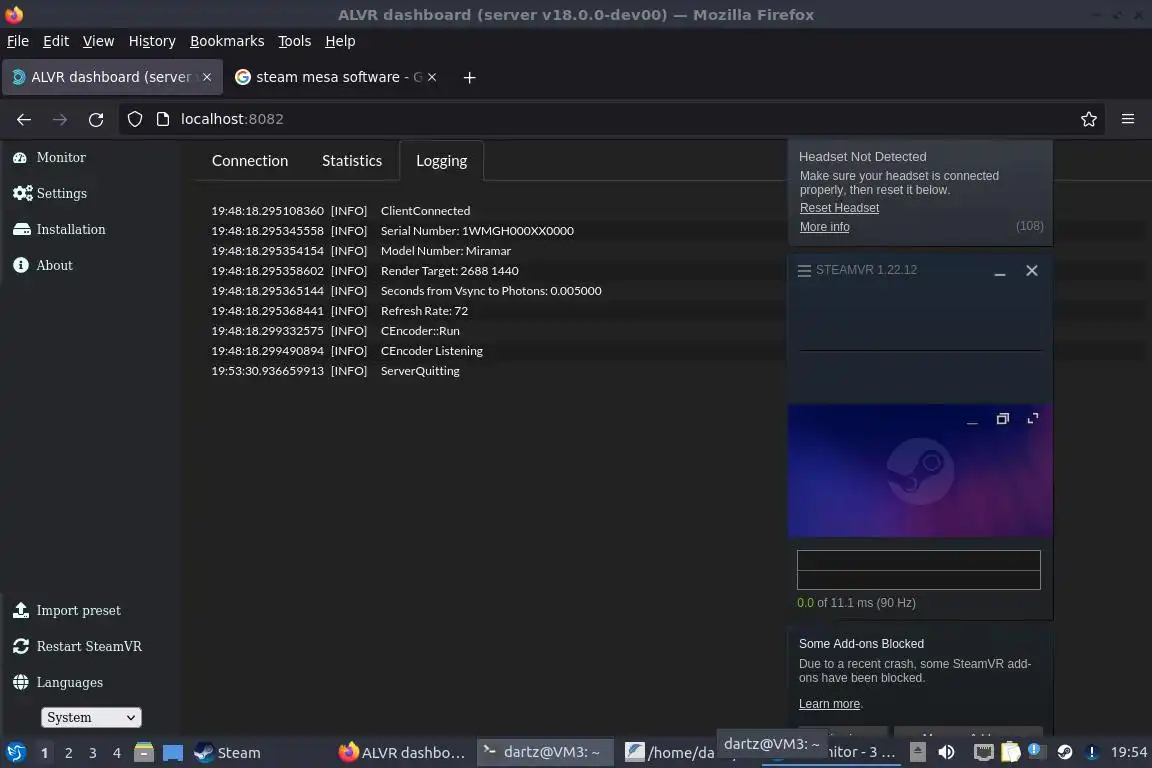Open the Bookmarks menu

pyautogui.click(x=227, y=41)
